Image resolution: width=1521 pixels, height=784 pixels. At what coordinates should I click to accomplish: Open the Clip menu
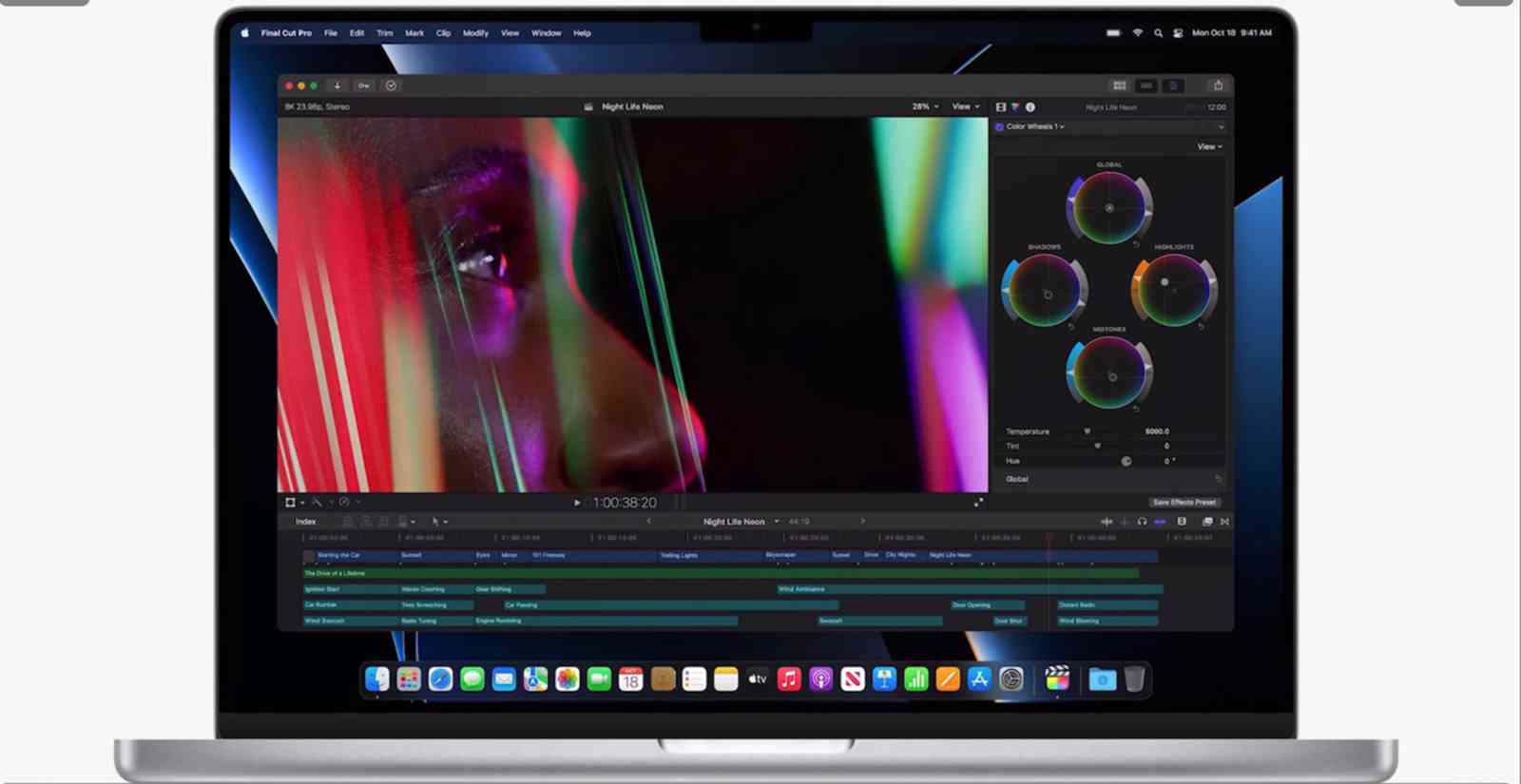tap(443, 33)
